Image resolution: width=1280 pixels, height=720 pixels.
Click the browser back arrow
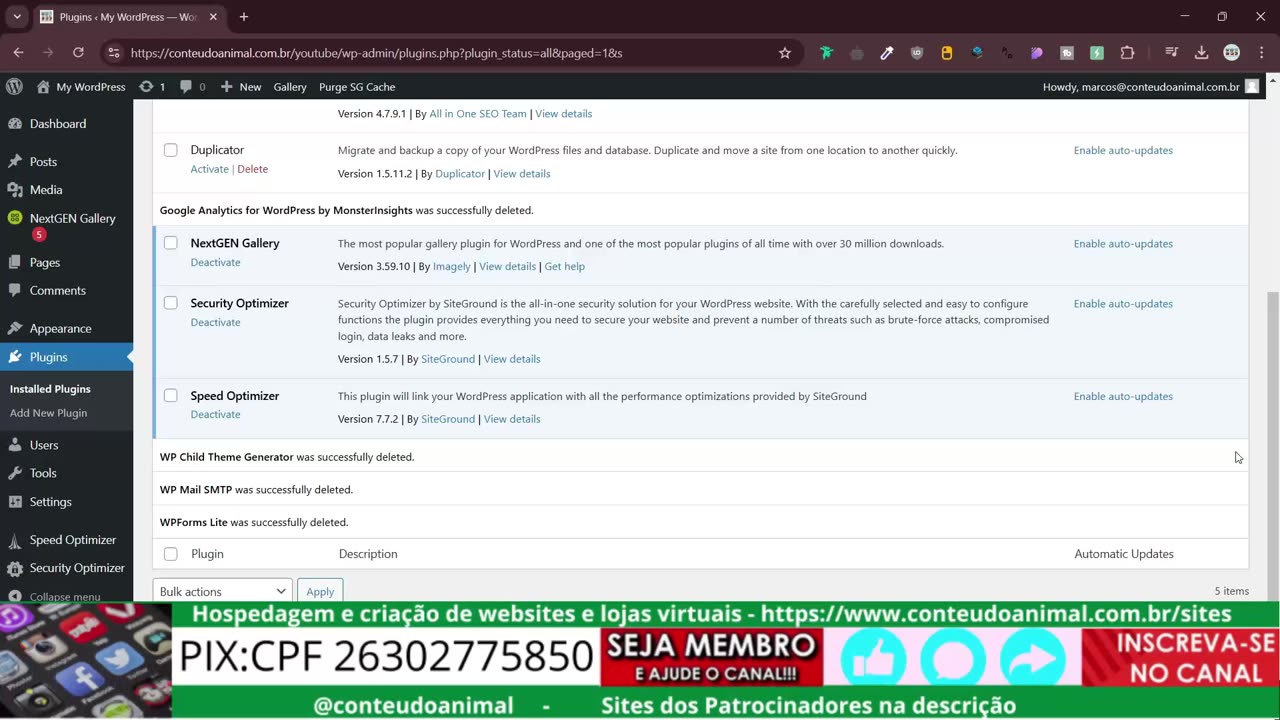tap(18, 53)
